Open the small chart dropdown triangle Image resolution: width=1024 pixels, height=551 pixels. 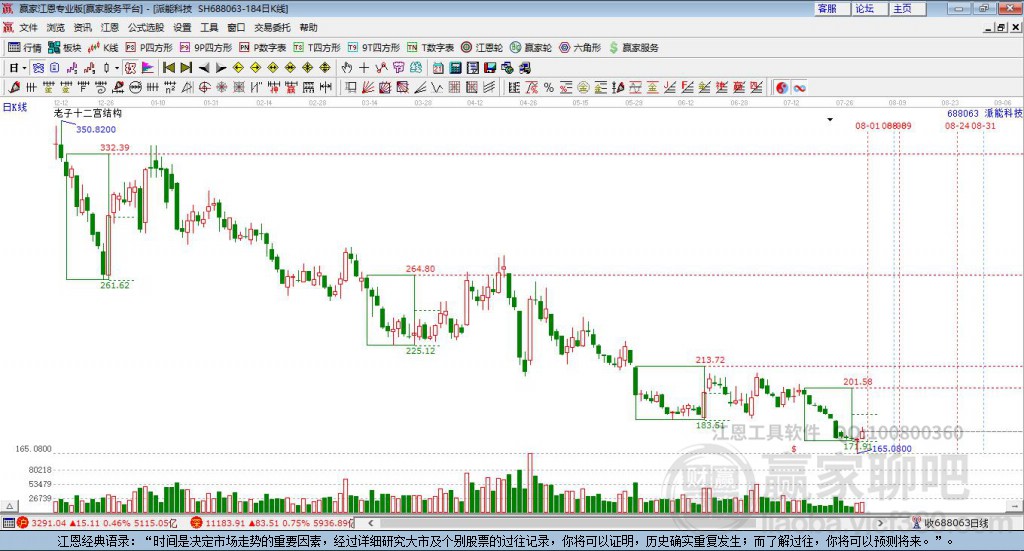click(x=830, y=119)
